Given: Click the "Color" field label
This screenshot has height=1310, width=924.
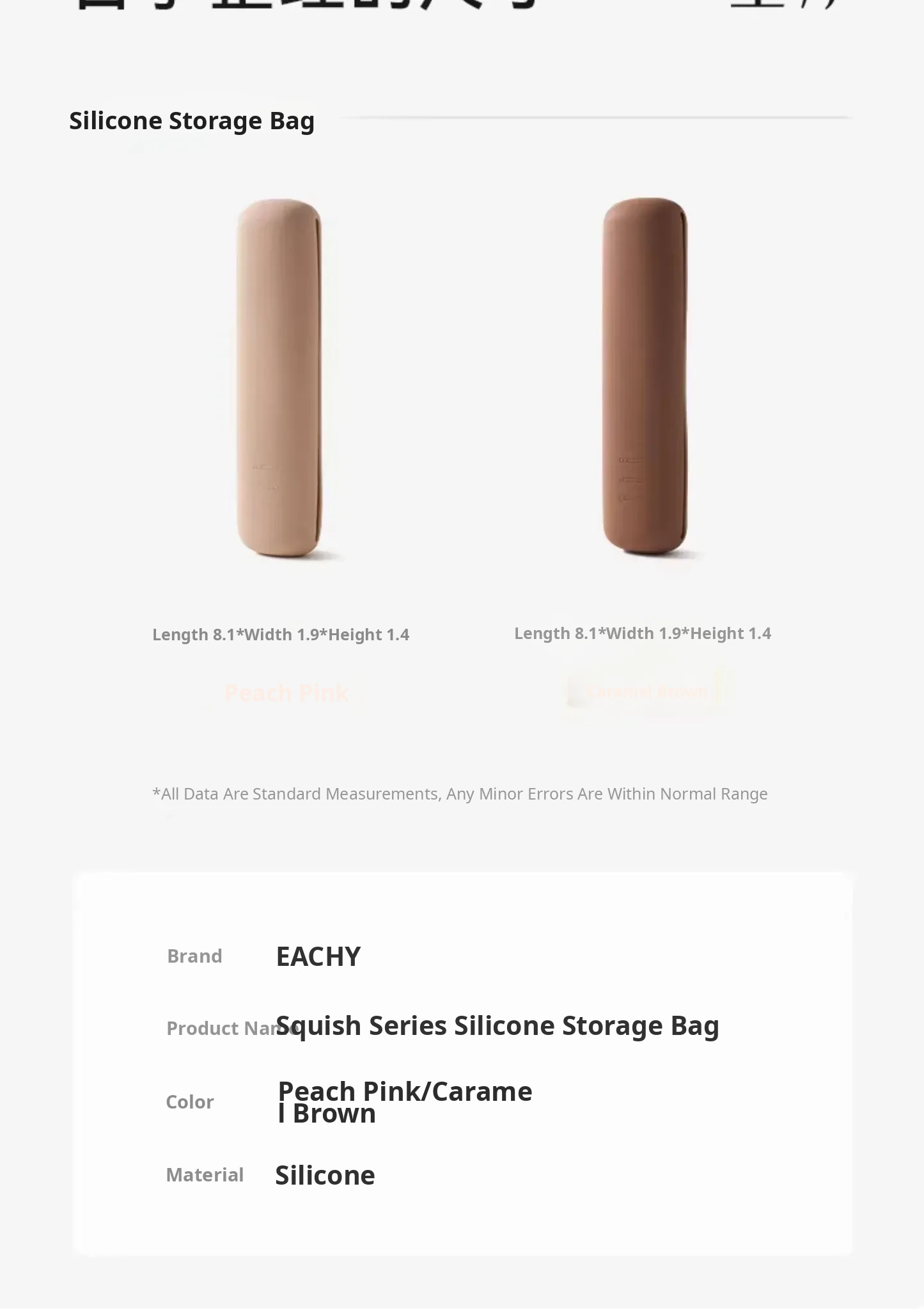Looking at the screenshot, I should [190, 1102].
